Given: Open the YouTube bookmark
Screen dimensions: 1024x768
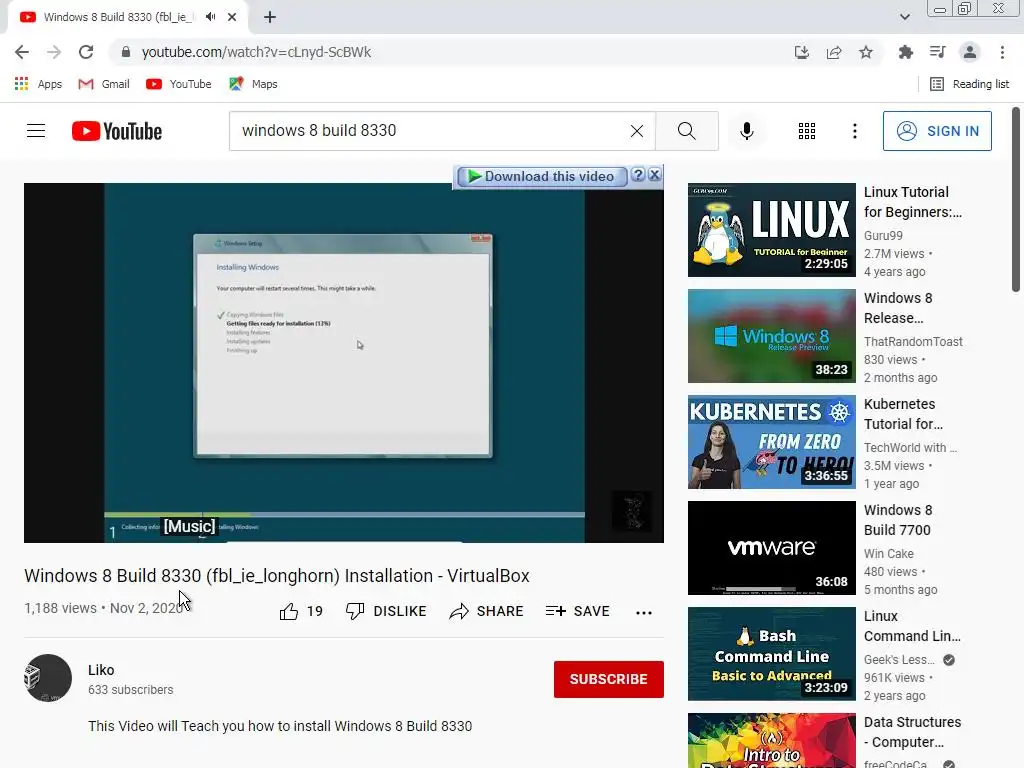Looking at the screenshot, I should 179,84.
